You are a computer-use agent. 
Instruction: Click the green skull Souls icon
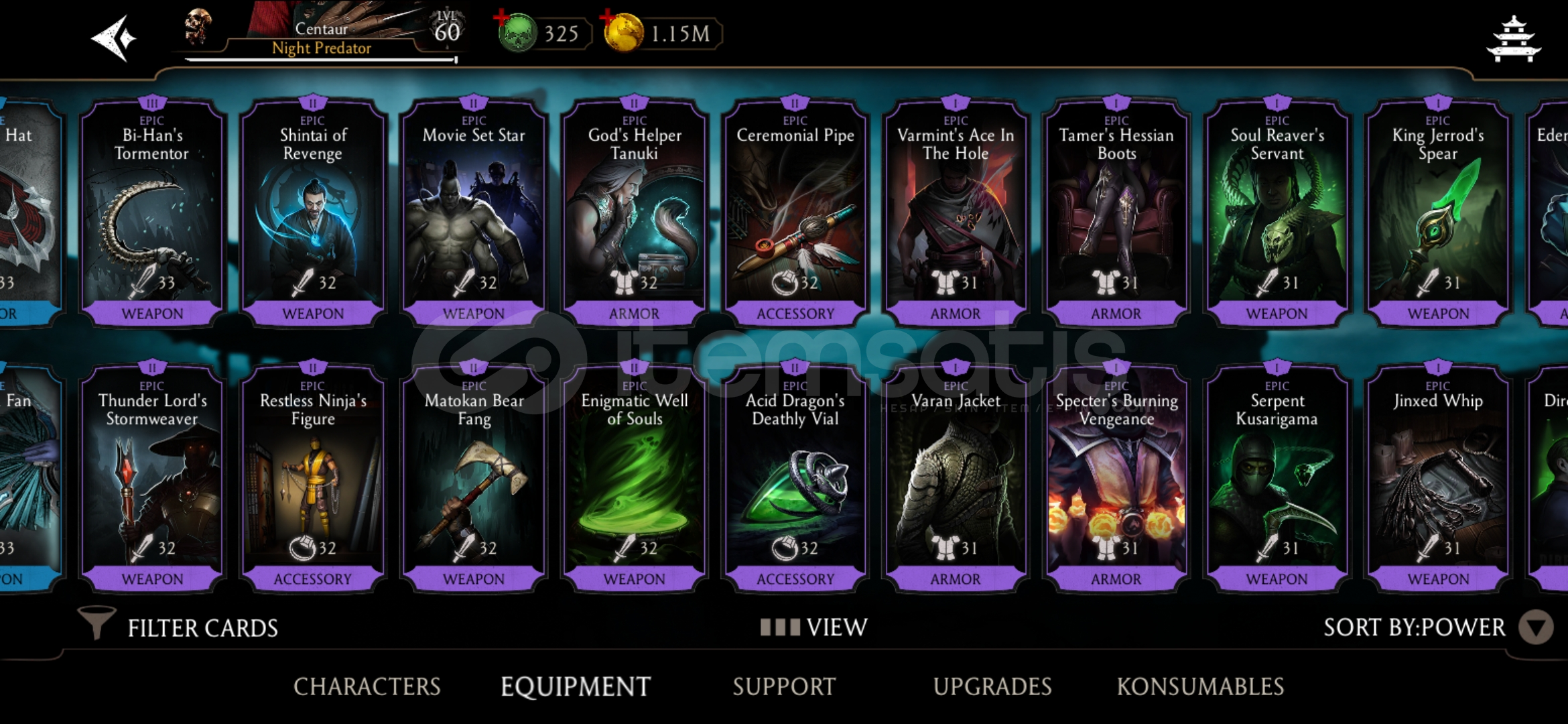(x=518, y=34)
